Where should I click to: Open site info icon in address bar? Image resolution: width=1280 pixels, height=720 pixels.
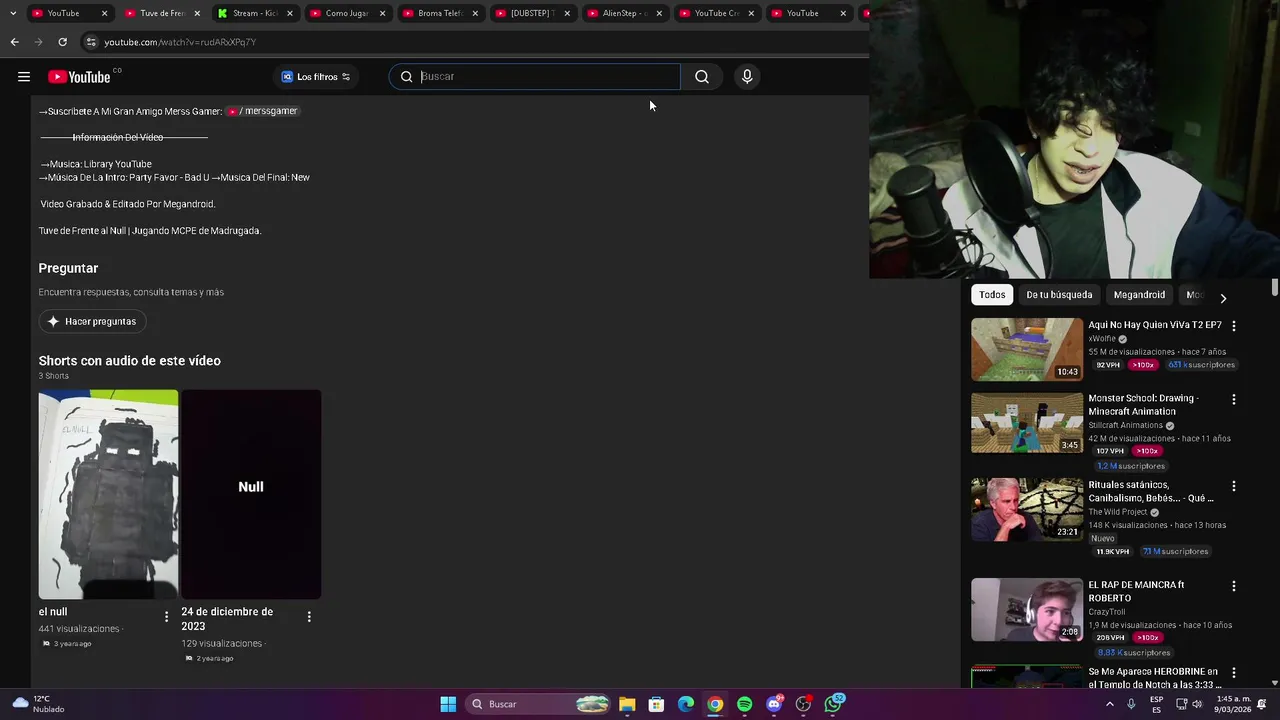point(91,42)
